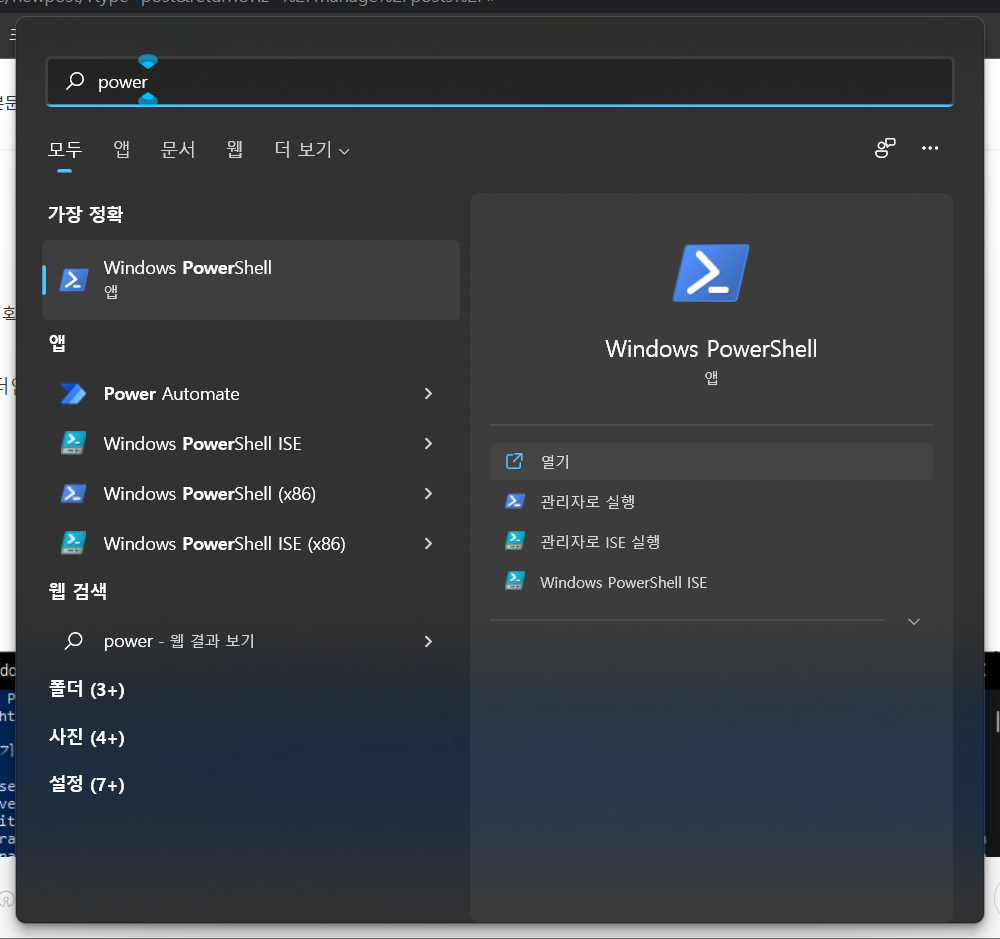Click the 가장 정확 section heading
Viewport: 1000px width, 939px height.
(x=85, y=214)
